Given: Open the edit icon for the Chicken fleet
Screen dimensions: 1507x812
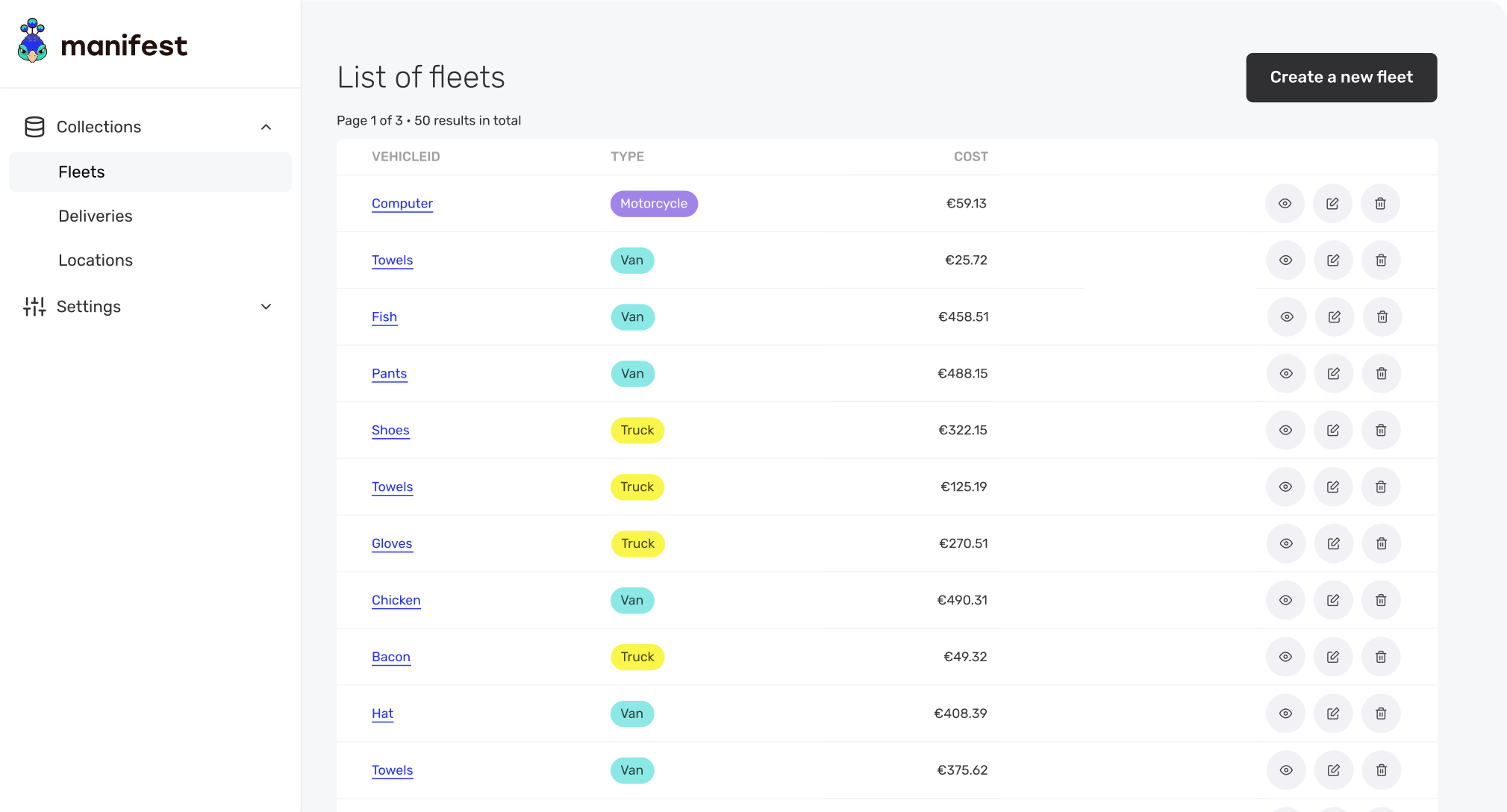Looking at the screenshot, I should pos(1333,600).
